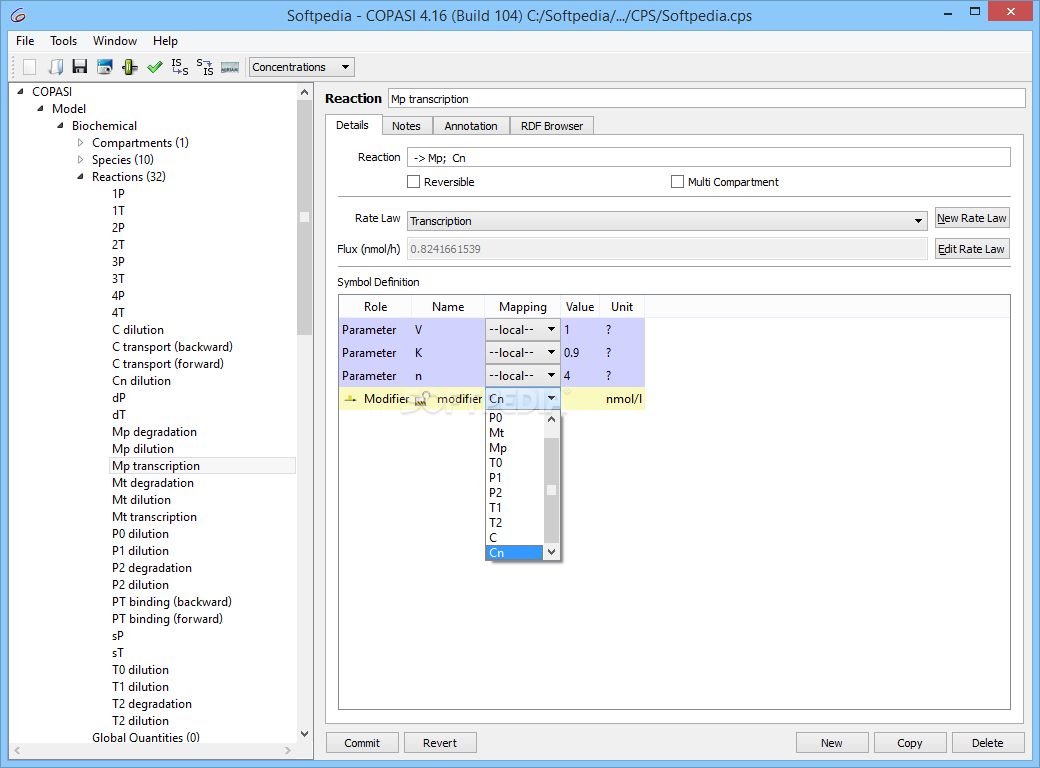
Task: Click the New Rate Law button
Action: pos(972,218)
